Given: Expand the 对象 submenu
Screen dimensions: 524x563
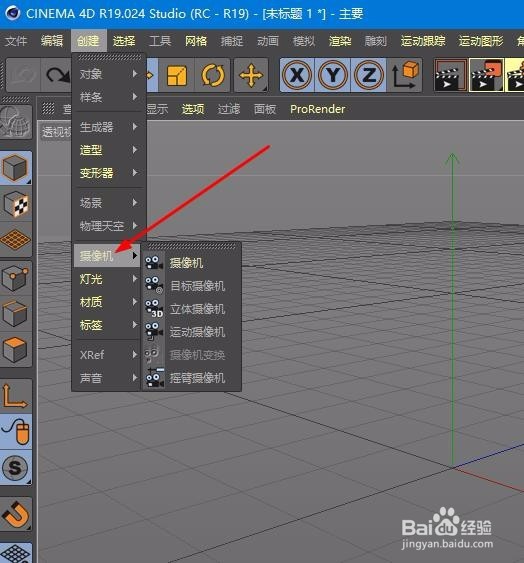Looking at the screenshot, I should coord(109,74).
